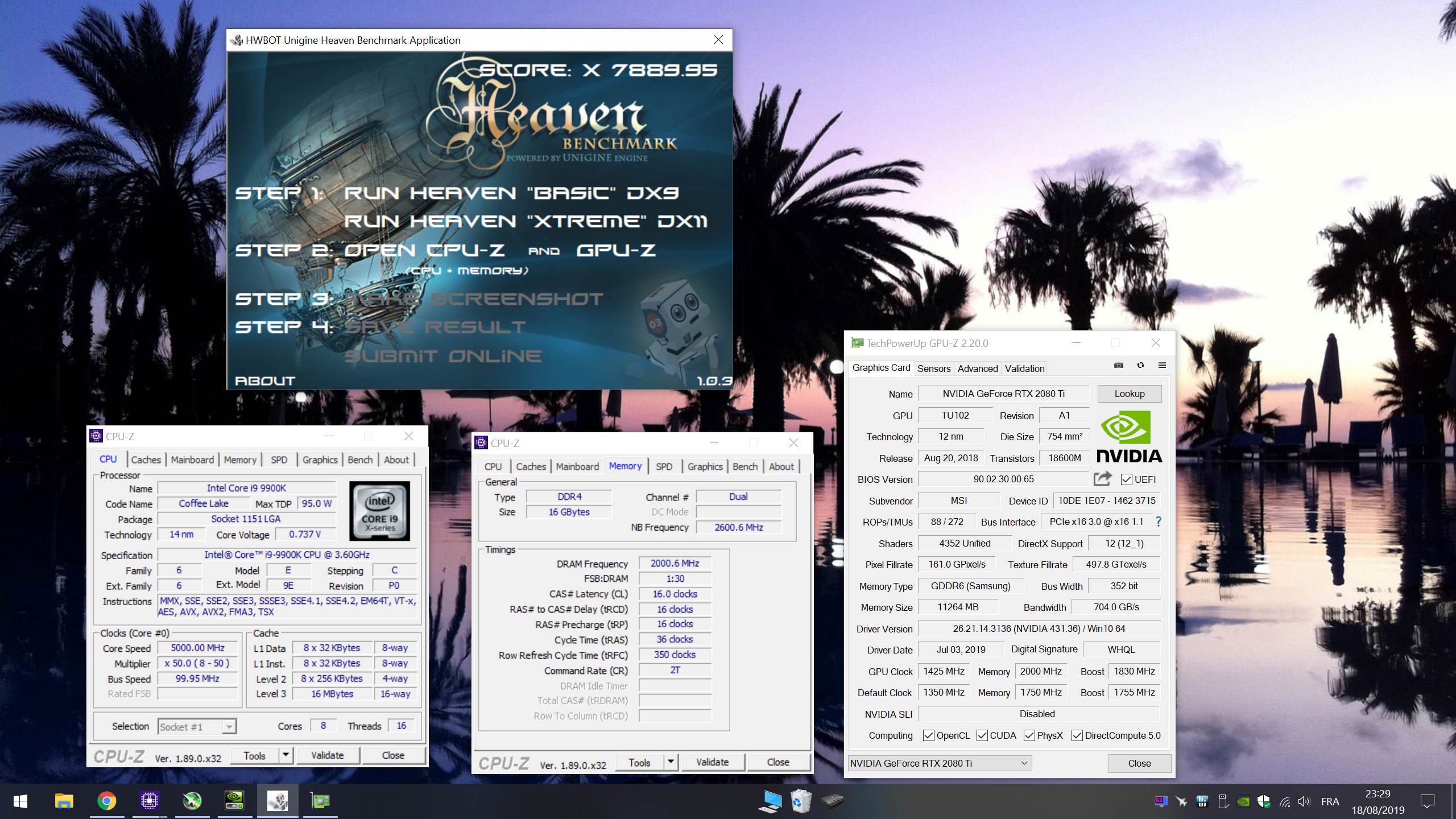Click the Intel Core i9 logo in CPU-Z
This screenshot has width=1456, height=819.
pos(379,511)
